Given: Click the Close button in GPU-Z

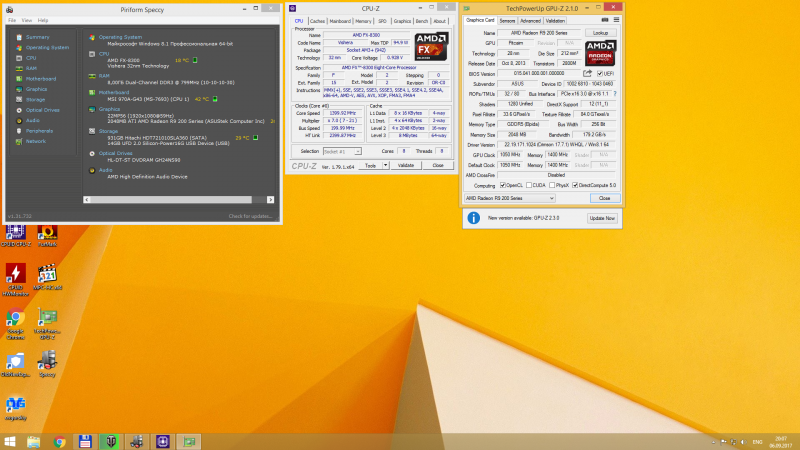Looking at the screenshot, I should coord(605,198).
